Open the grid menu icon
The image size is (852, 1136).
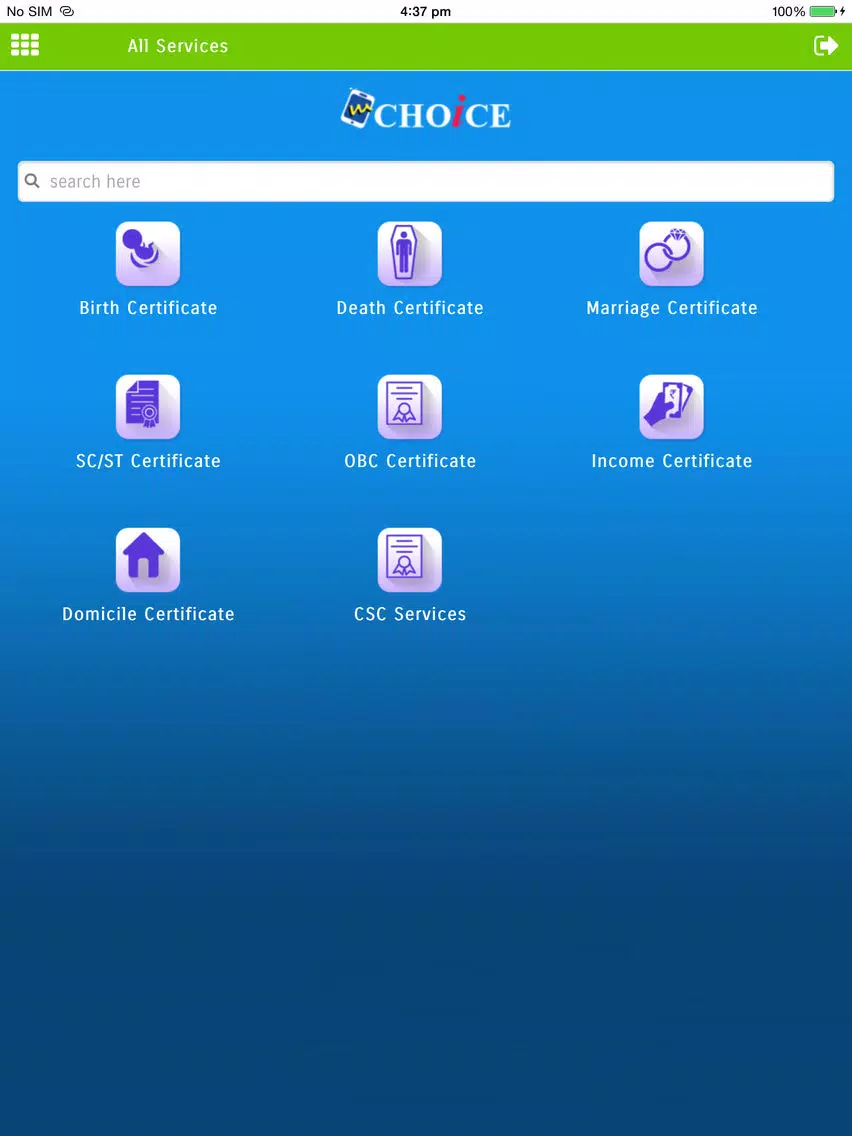[25, 45]
